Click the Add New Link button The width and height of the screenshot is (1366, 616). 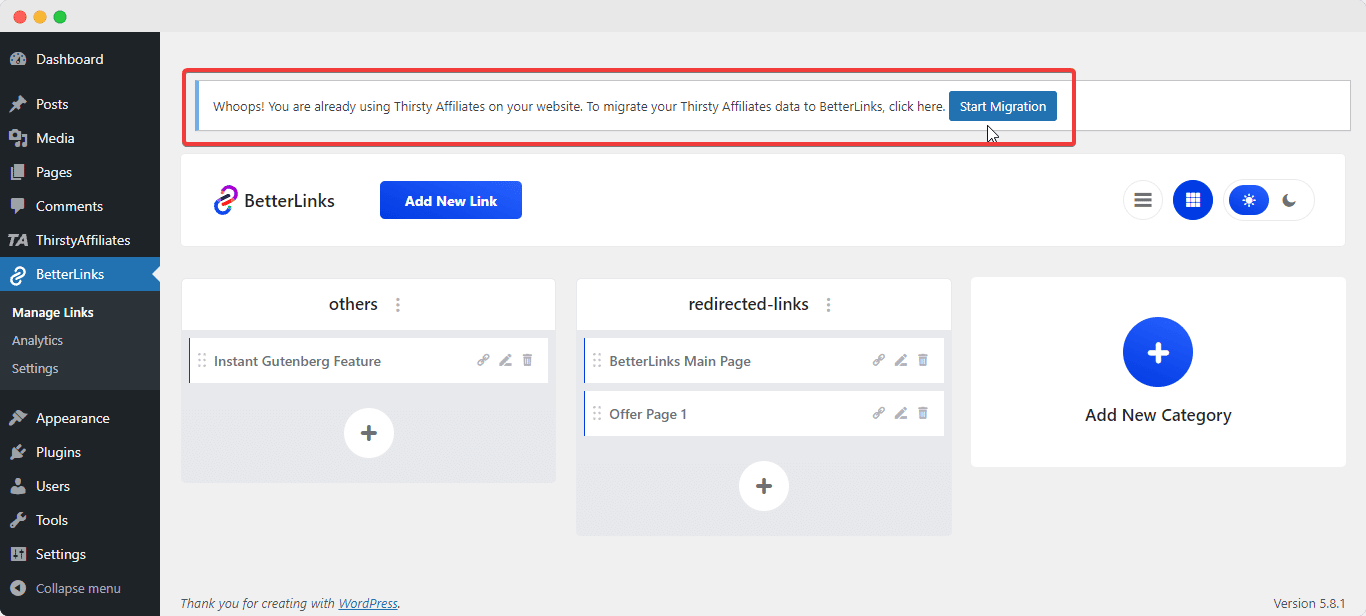(451, 200)
